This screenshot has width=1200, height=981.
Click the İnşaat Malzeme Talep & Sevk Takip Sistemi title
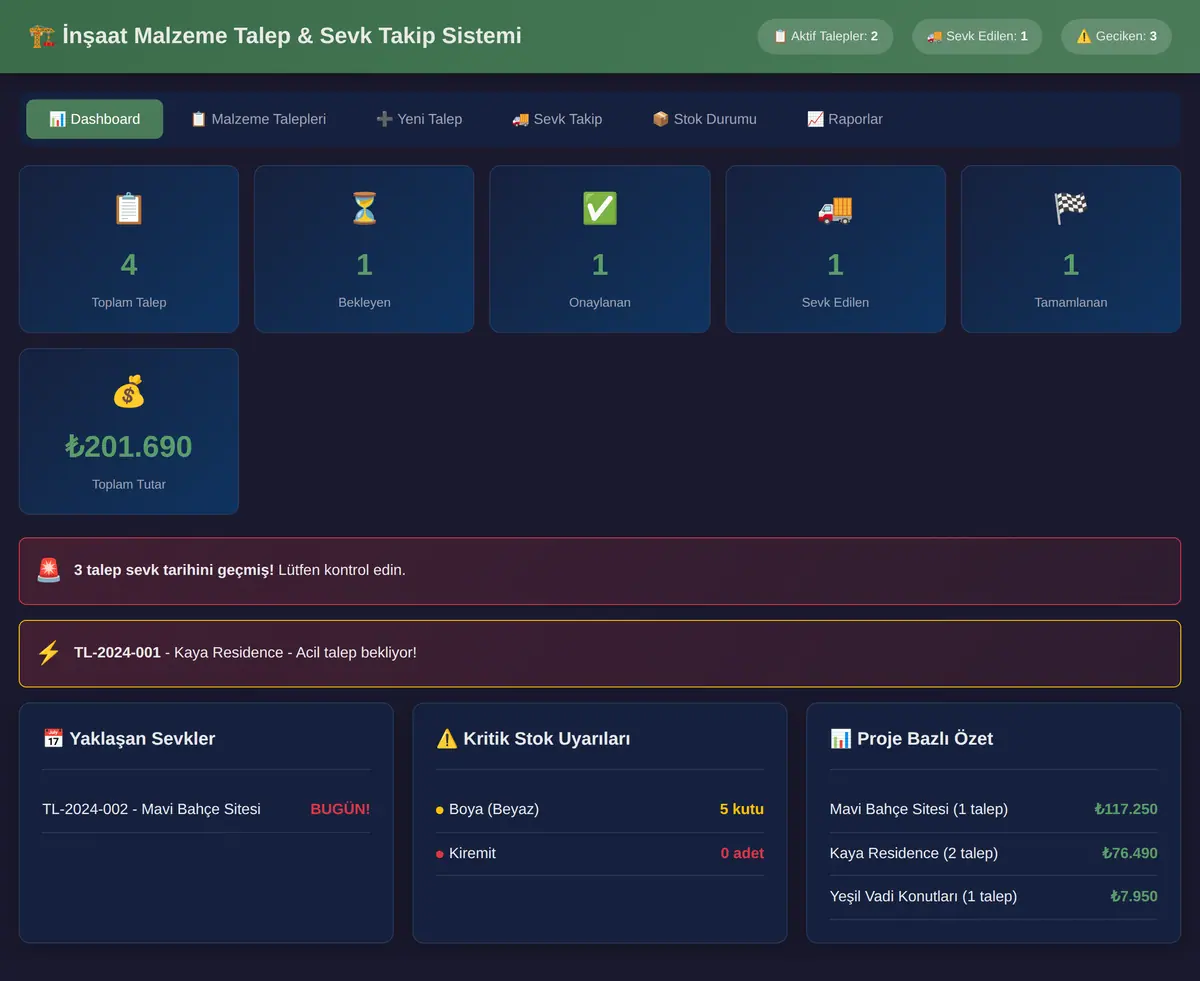tap(292, 36)
